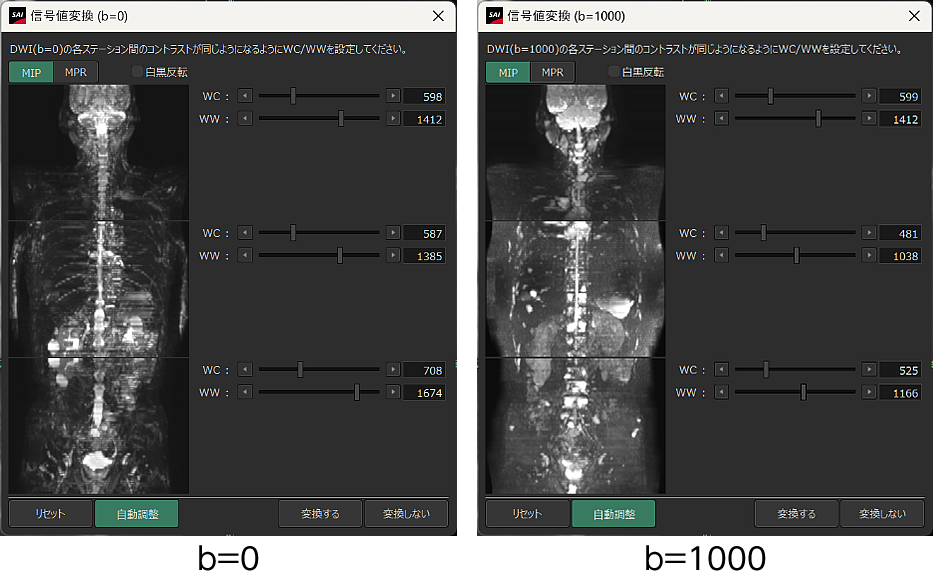Select MPR tab in b=1000 dialog
The image size is (933, 571).
point(553,72)
